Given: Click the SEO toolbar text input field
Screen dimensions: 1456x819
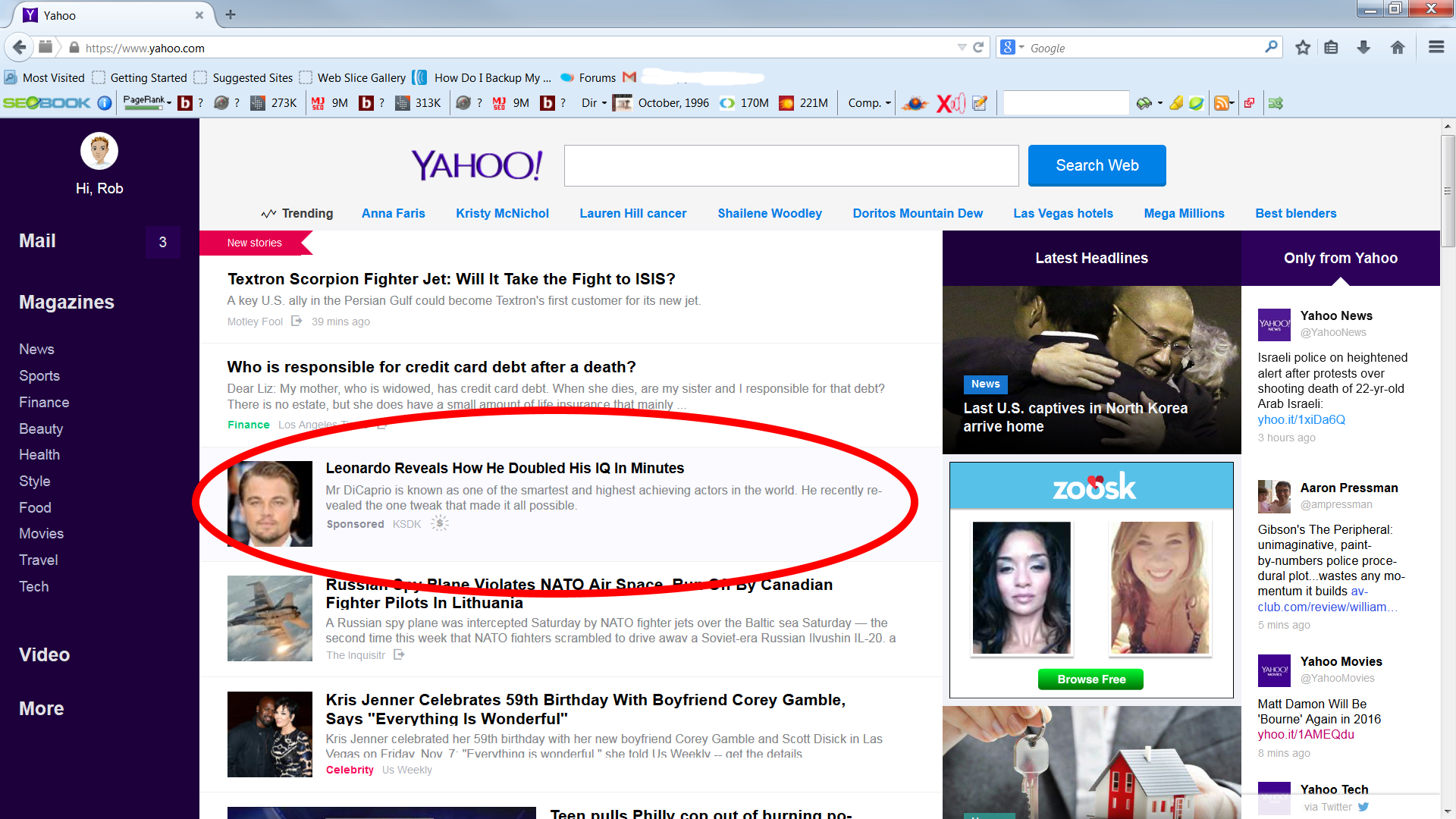Looking at the screenshot, I should point(1066,102).
